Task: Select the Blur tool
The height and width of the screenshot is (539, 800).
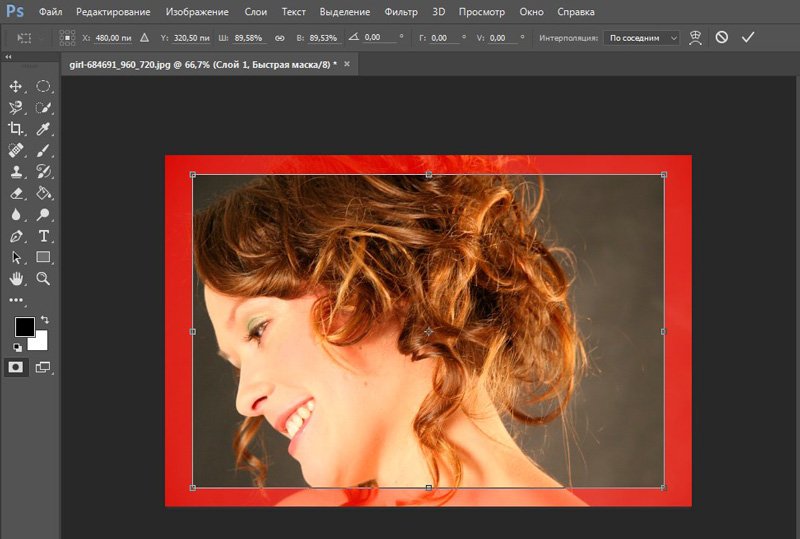Action: pyautogui.click(x=16, y=214)
